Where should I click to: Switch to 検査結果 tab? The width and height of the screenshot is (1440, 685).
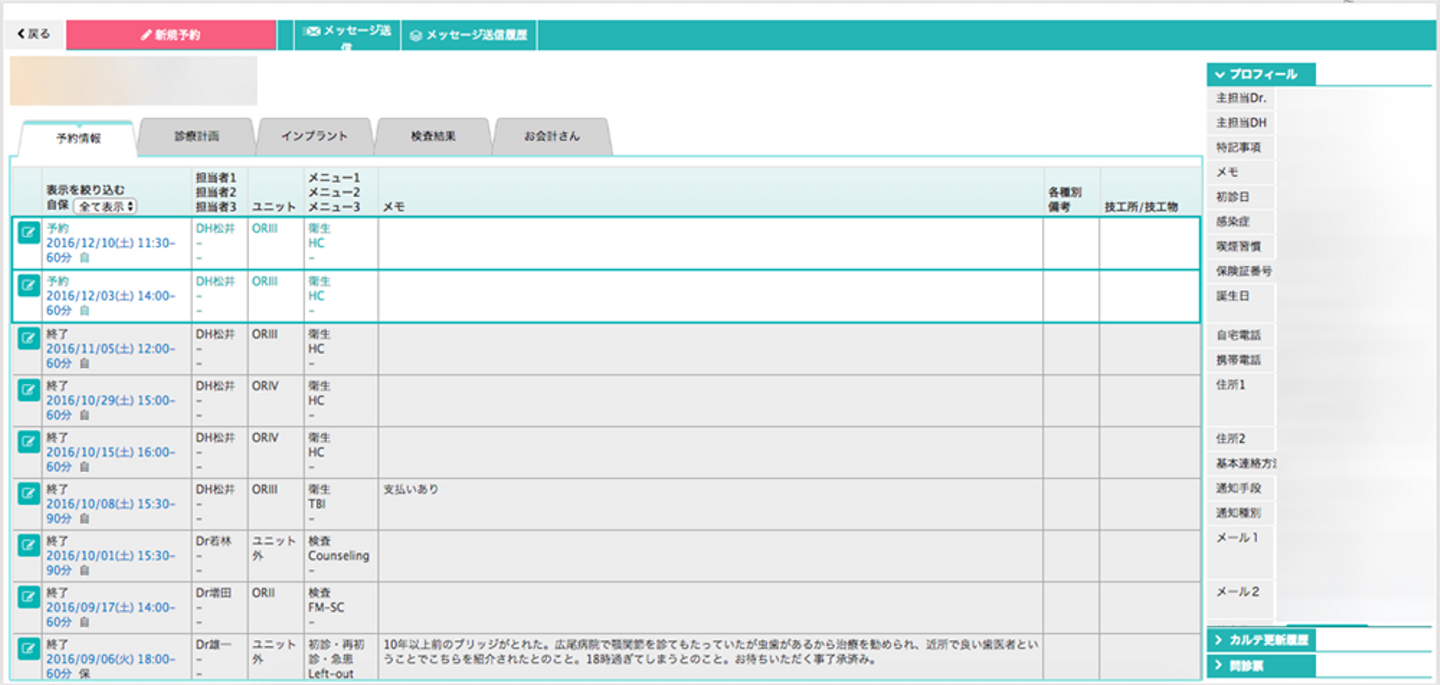433,136
